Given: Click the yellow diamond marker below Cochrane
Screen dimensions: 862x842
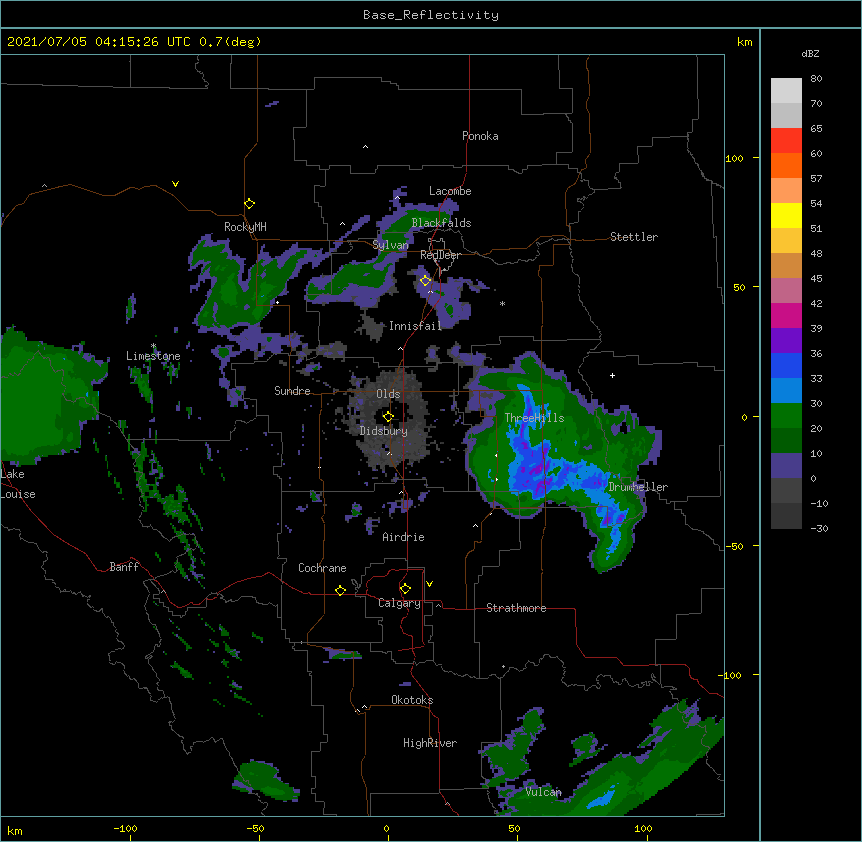Looking at the screenshot, I should tap(340, 590).
